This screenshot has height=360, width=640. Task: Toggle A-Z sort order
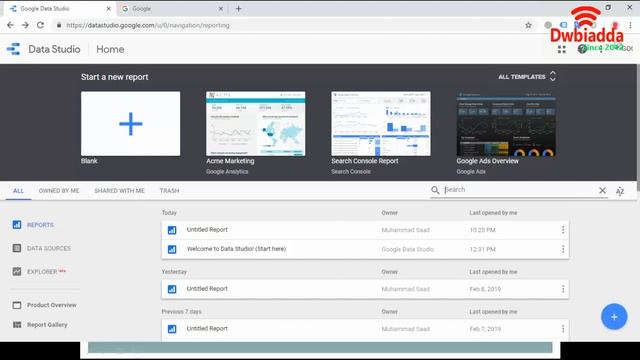[620, 191]
